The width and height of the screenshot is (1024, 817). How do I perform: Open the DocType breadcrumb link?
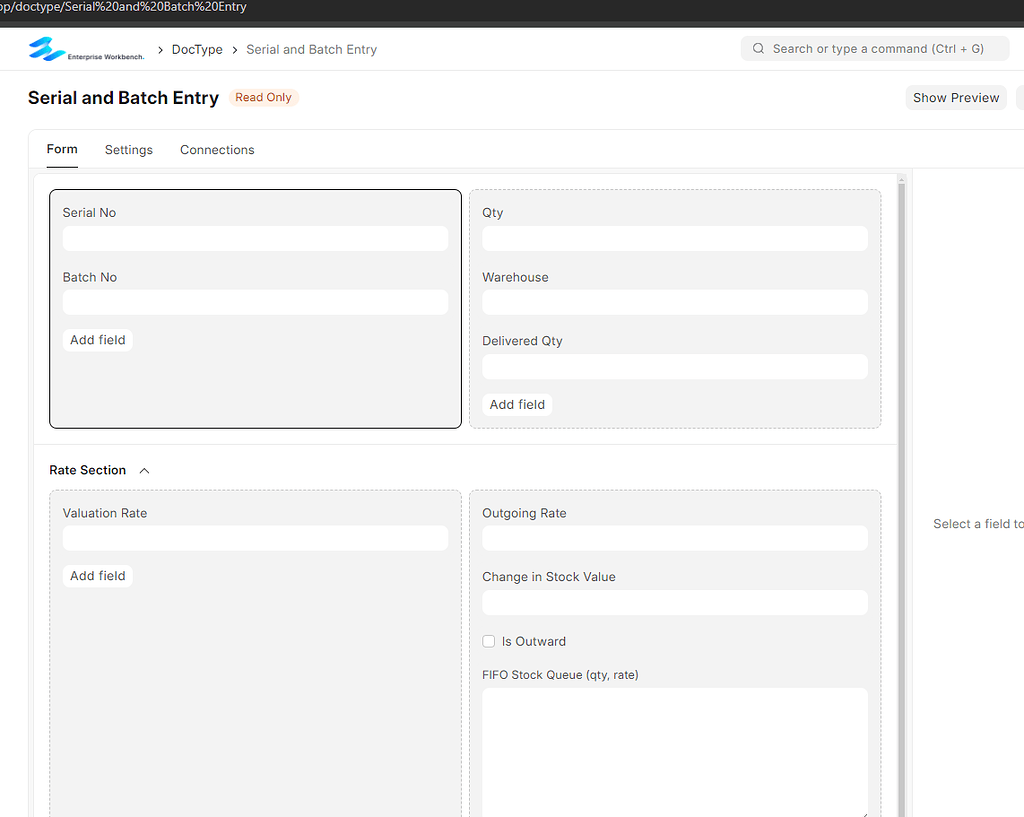click(x=197, y=49)
